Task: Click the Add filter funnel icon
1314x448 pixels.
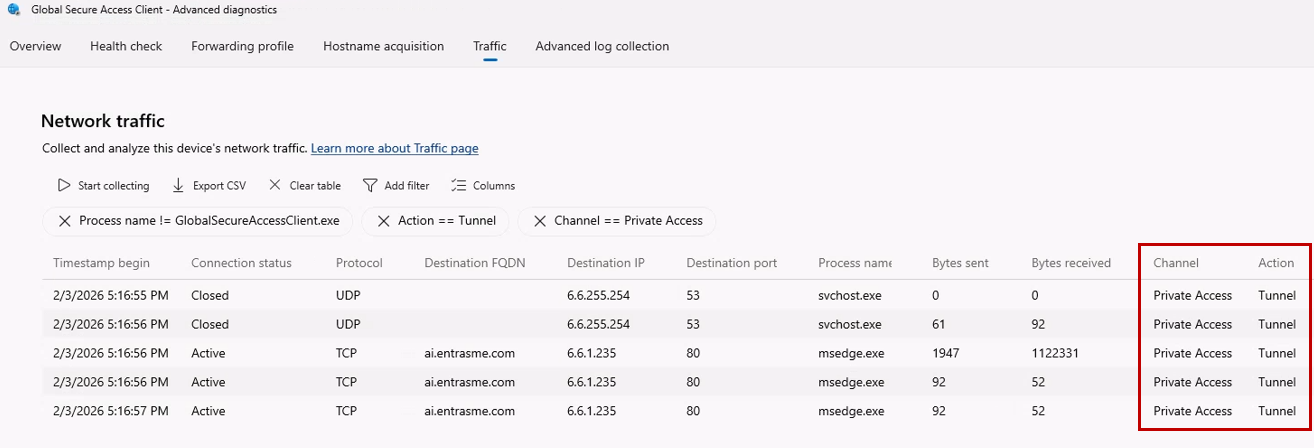Action: point(370,185)
